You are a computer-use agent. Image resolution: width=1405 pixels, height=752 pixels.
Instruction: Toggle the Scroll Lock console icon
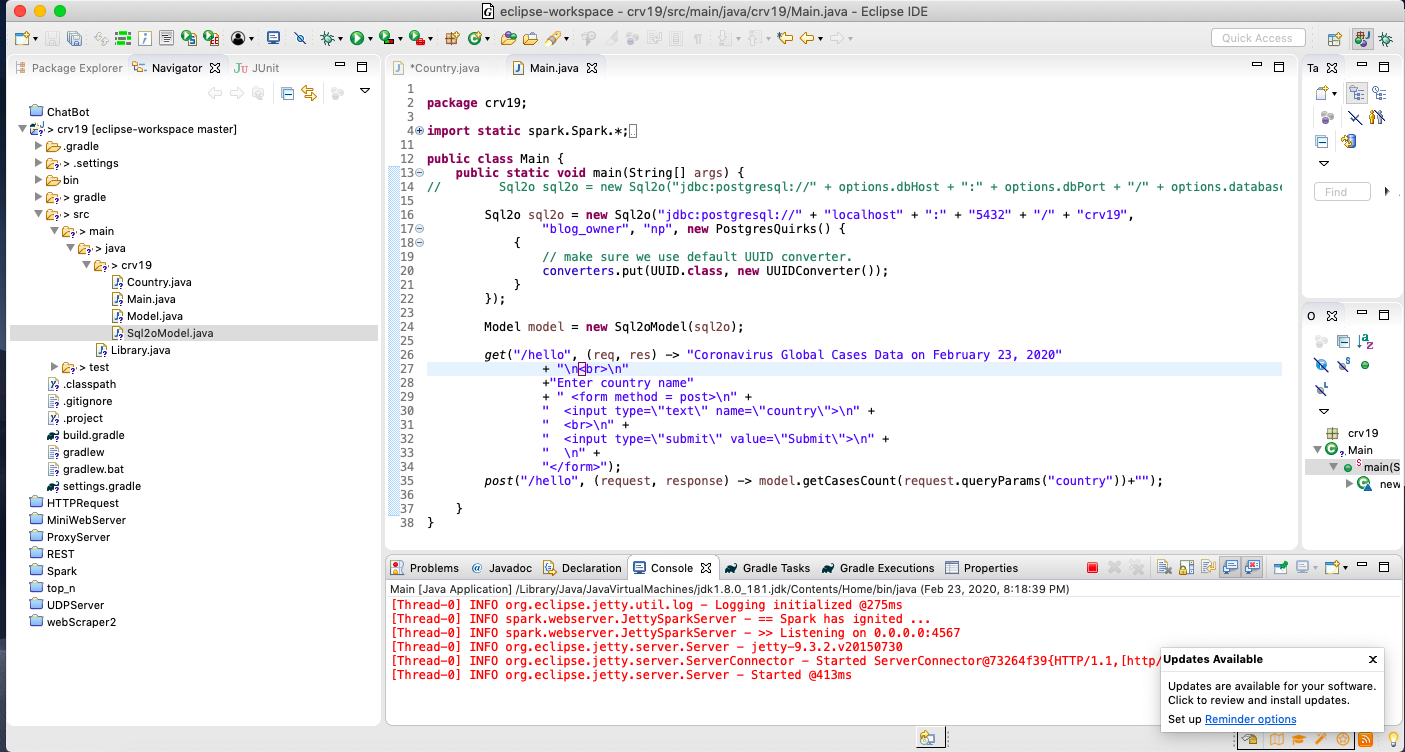click(x=1186, y=567)
